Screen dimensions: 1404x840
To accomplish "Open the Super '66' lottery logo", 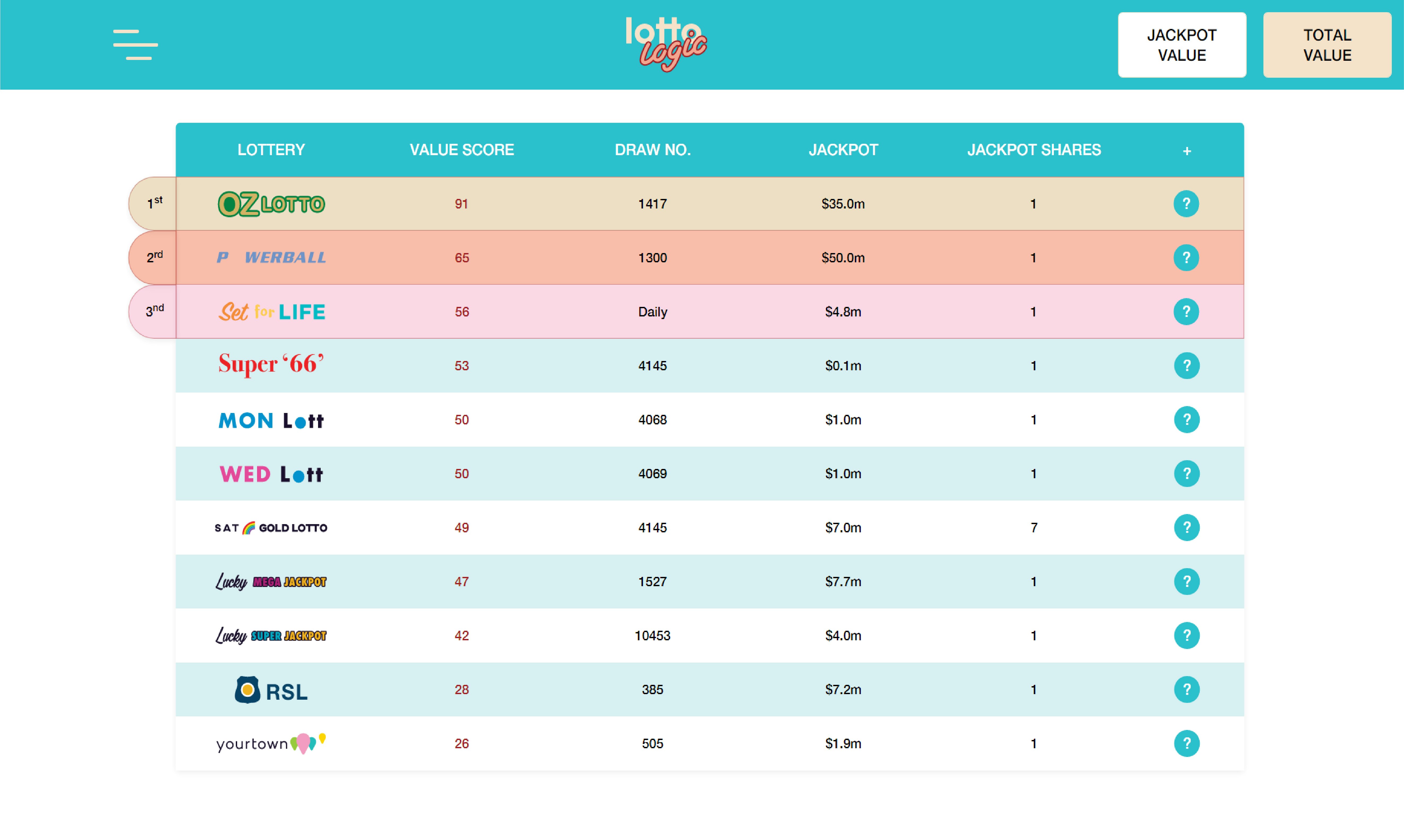I will click(271, 365).
